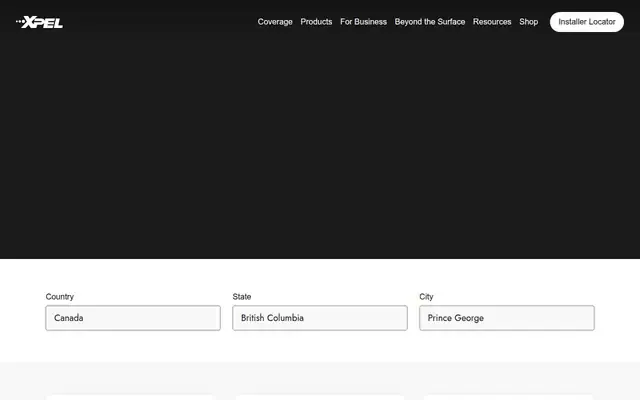Click the XPEL logo
640x400 pixels.
pos(39,22)
